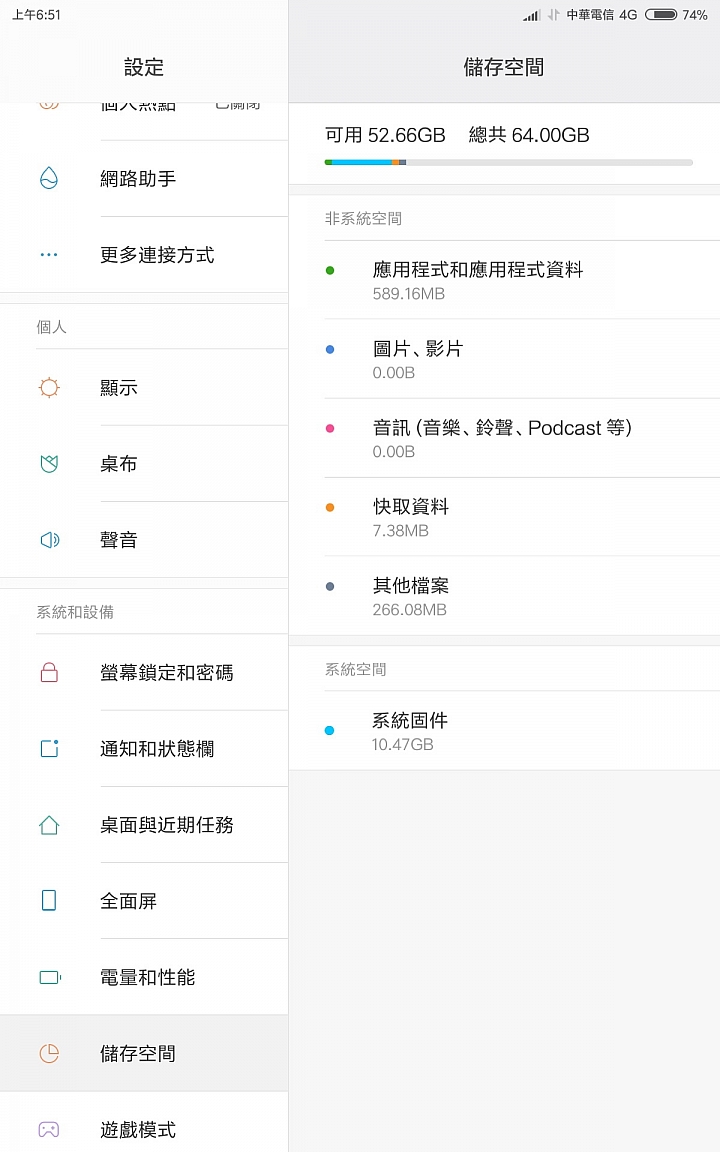Click the 全面屏 phone outline icon
Image resolution: width=720 pixels, height=1152 pixels.
[49, 901]
